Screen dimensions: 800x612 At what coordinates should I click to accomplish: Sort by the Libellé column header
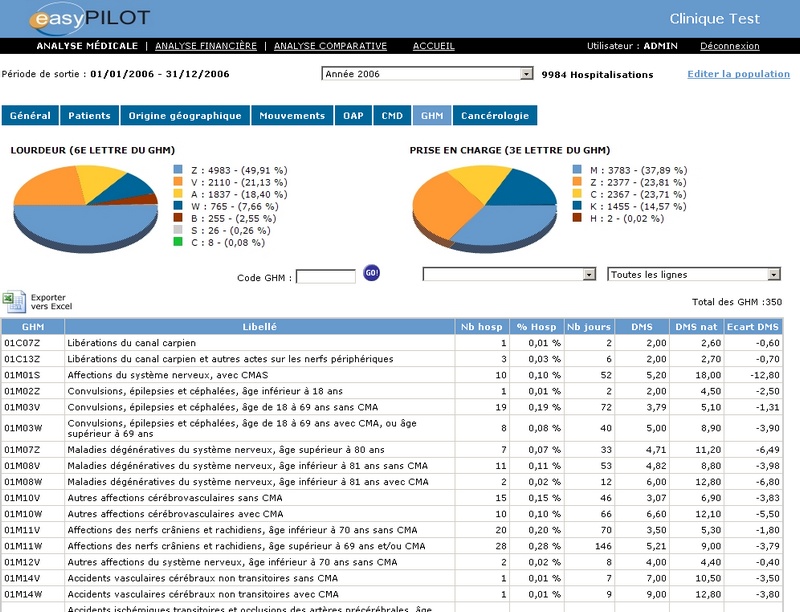pos(260,327)
